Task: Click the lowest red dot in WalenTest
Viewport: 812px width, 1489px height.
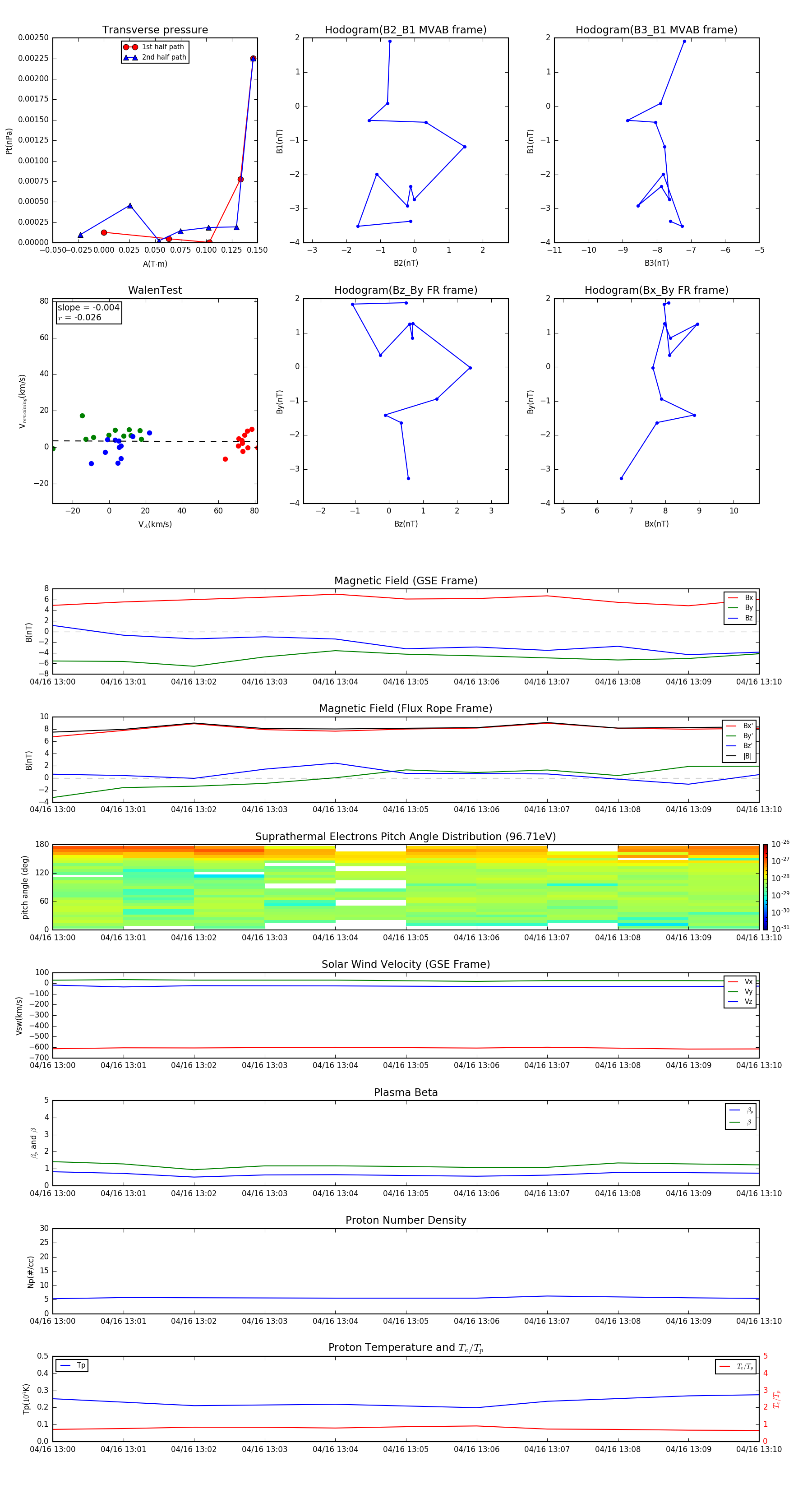Action: point(226,459)
